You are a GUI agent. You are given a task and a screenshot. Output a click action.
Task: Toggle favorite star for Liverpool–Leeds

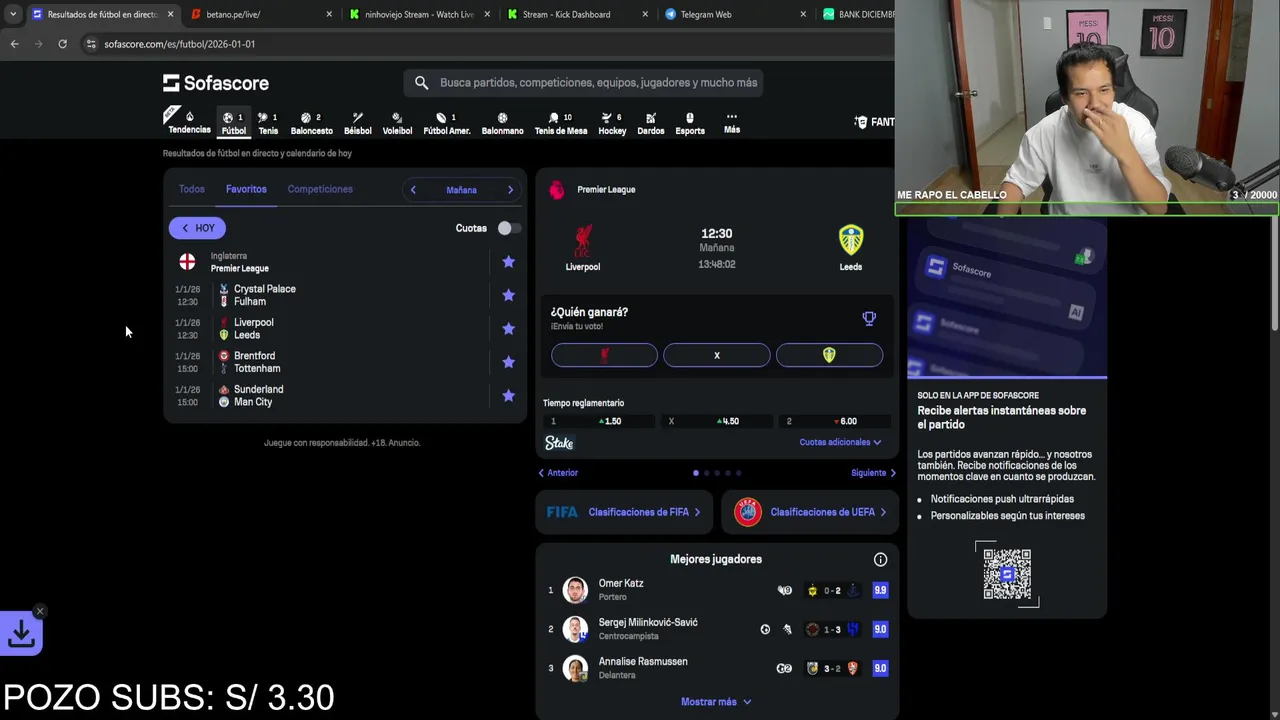point(508,329)
